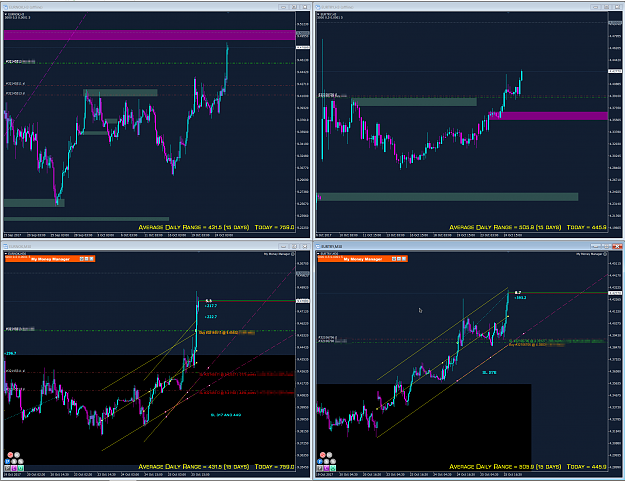Screen dimensions: 625x481
Task: Click My Money Manager orange title in EURTRY M30
Action: click(x=363, y=259)
